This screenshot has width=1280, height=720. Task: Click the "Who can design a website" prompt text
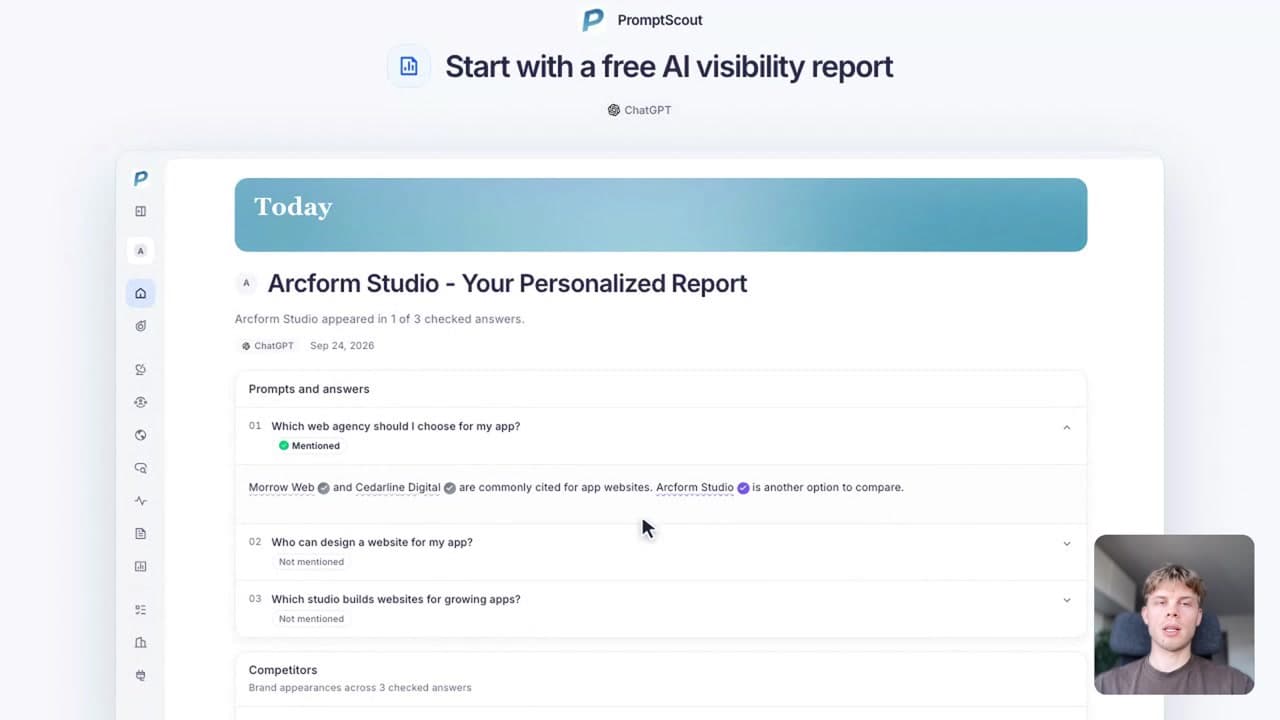(372, 542)
